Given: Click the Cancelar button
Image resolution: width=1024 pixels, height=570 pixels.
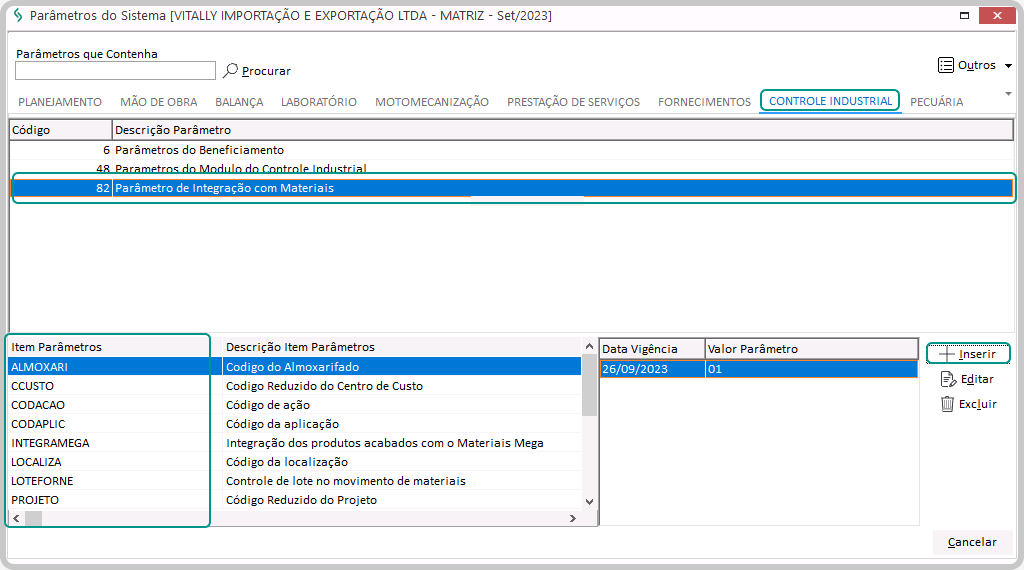Looking at the screenshot, I should coord(972,542).
